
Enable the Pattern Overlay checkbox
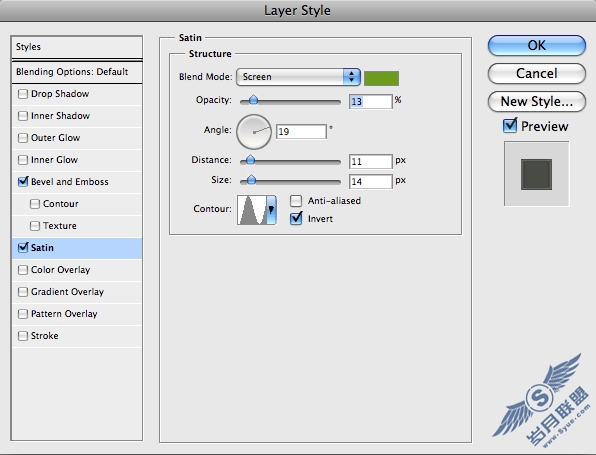(23, 314)
